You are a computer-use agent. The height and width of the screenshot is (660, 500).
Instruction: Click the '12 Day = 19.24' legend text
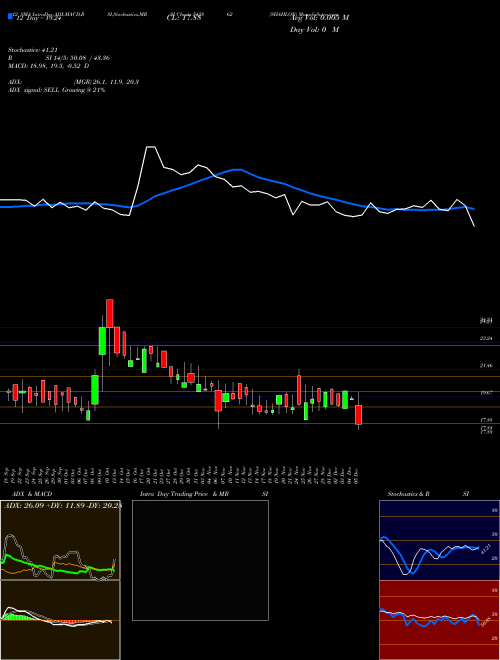(x=39, y=19)
